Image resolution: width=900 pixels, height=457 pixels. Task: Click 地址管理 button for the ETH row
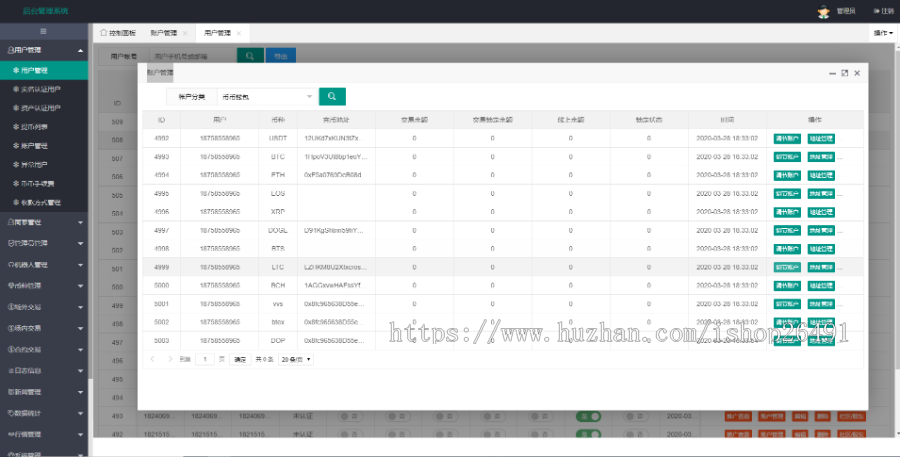(820, 175)
